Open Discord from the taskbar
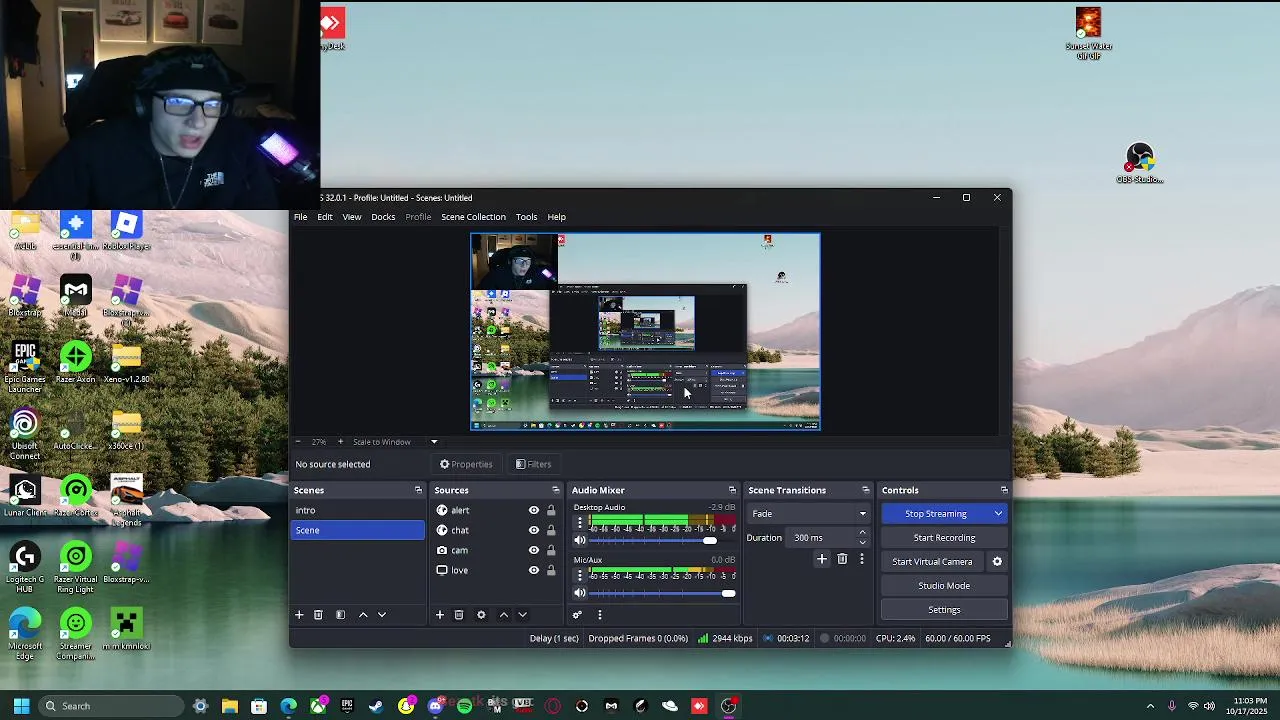Screen dimensions: 1280x720 (x=435, y=706)
